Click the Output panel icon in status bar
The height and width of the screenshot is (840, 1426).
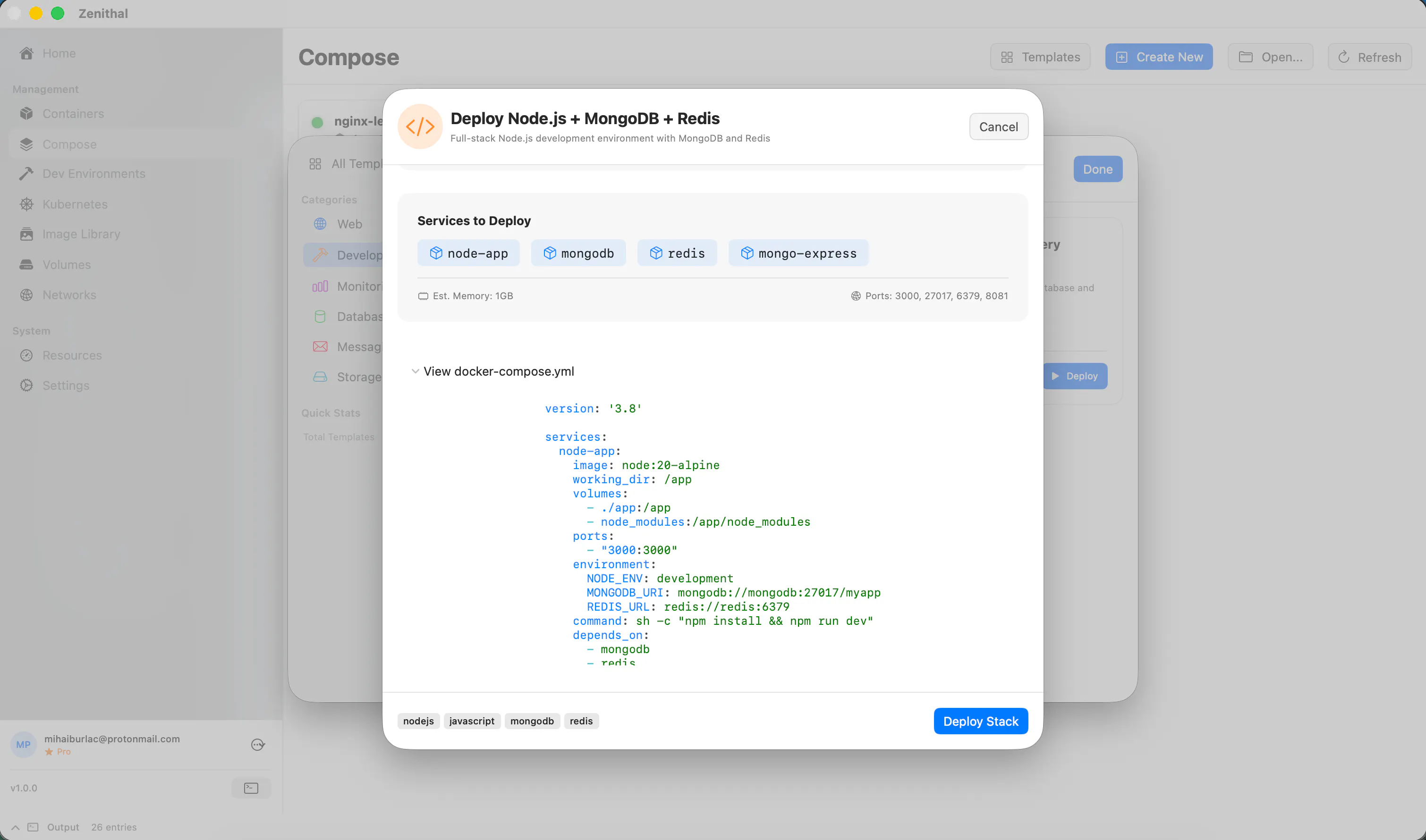(x=33, y=827)
